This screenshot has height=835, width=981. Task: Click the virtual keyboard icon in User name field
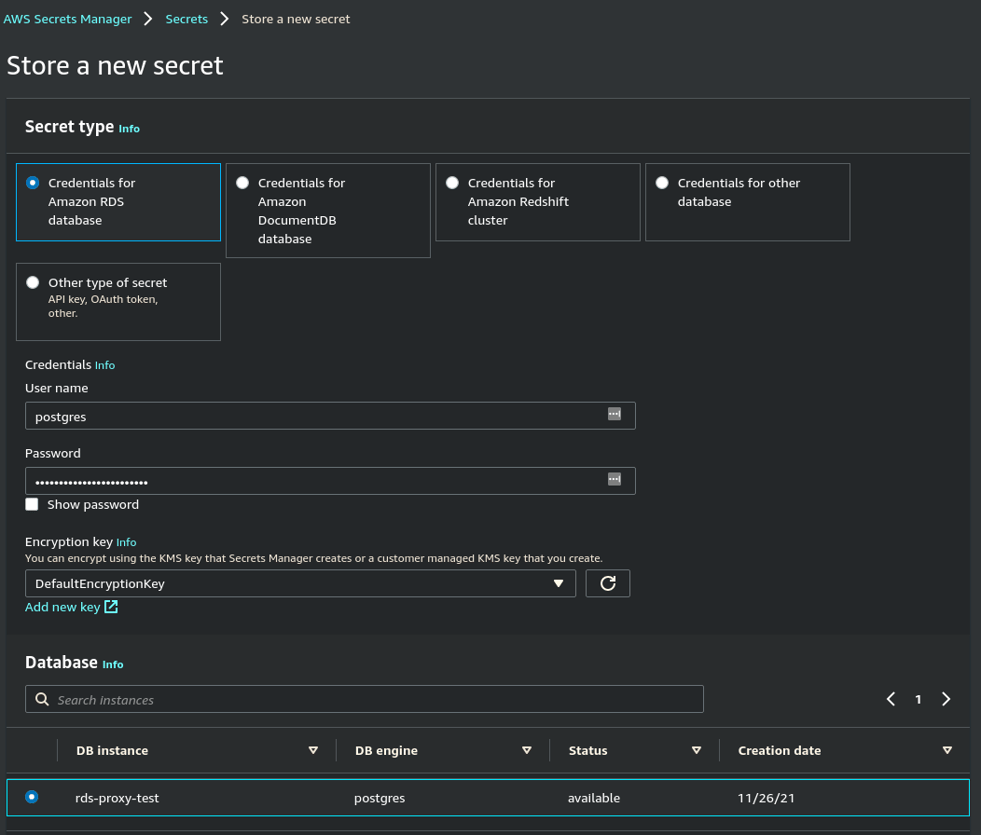pos(613,415)
